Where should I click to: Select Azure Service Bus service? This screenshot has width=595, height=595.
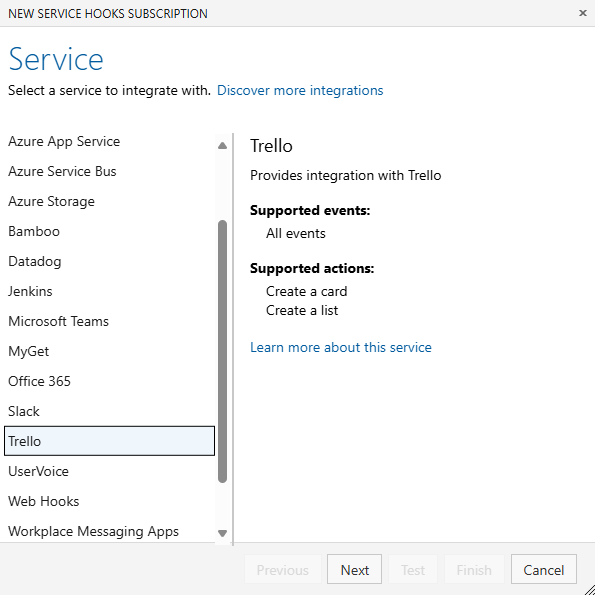tap(109, 171)
